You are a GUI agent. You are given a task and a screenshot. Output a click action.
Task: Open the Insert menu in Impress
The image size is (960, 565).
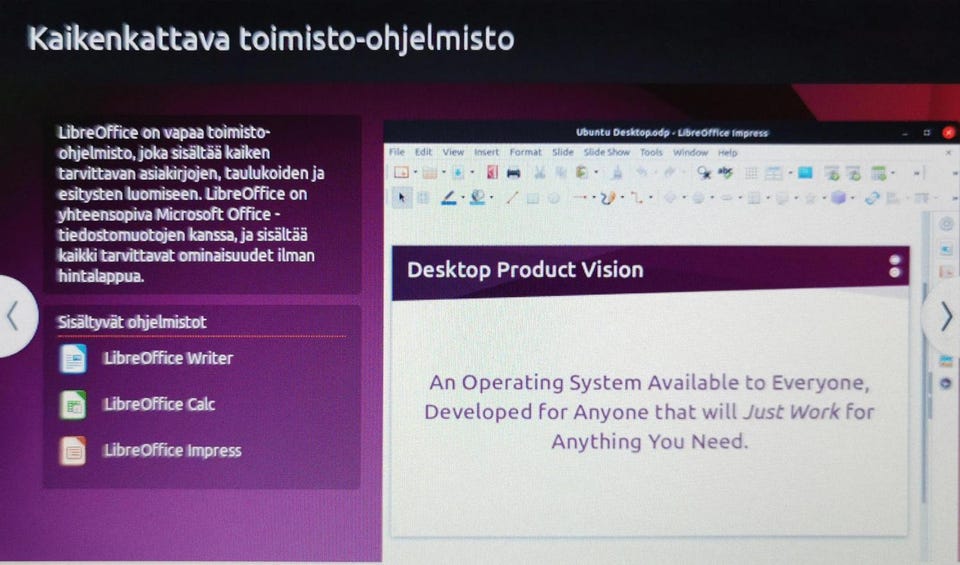point(487,152)
